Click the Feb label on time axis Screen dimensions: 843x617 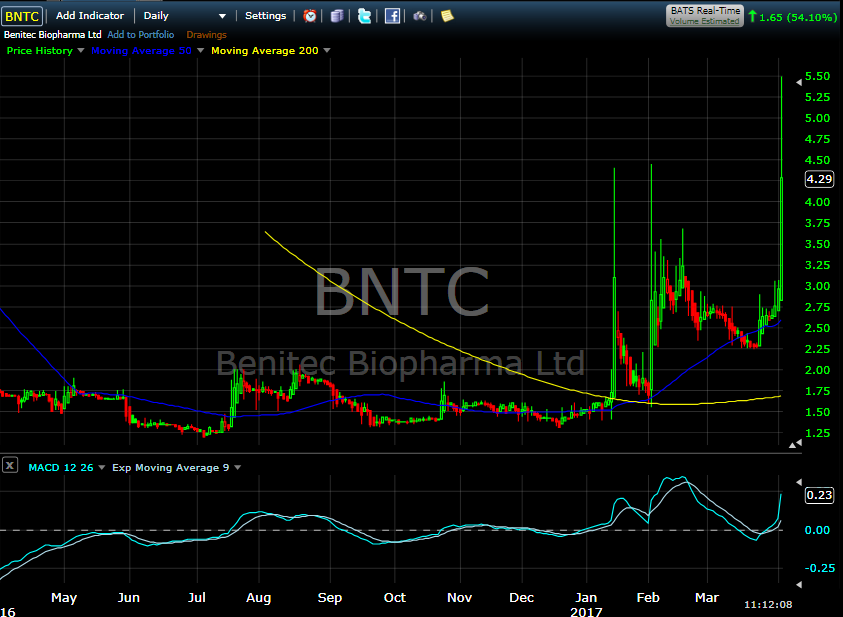[x=648, y=598]
